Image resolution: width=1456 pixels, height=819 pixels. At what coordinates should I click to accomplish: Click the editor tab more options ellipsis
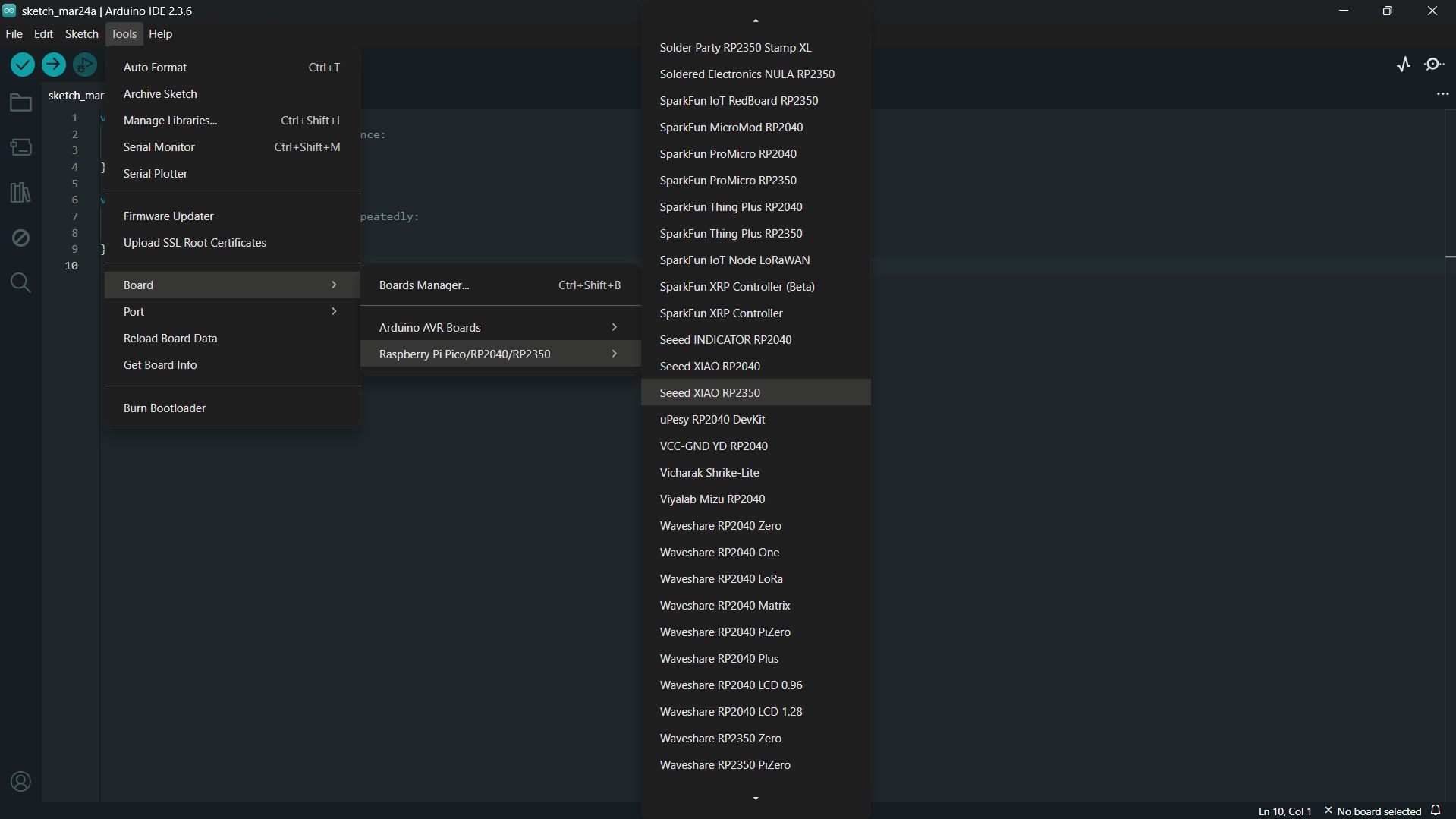(1442, 94)
